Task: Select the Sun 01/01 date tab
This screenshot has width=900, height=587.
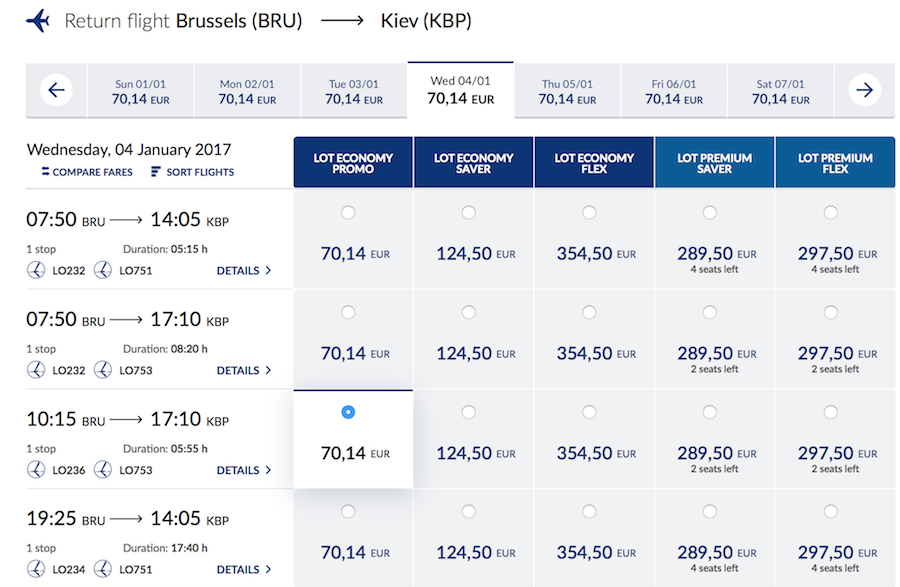Action: pos(140,92)
